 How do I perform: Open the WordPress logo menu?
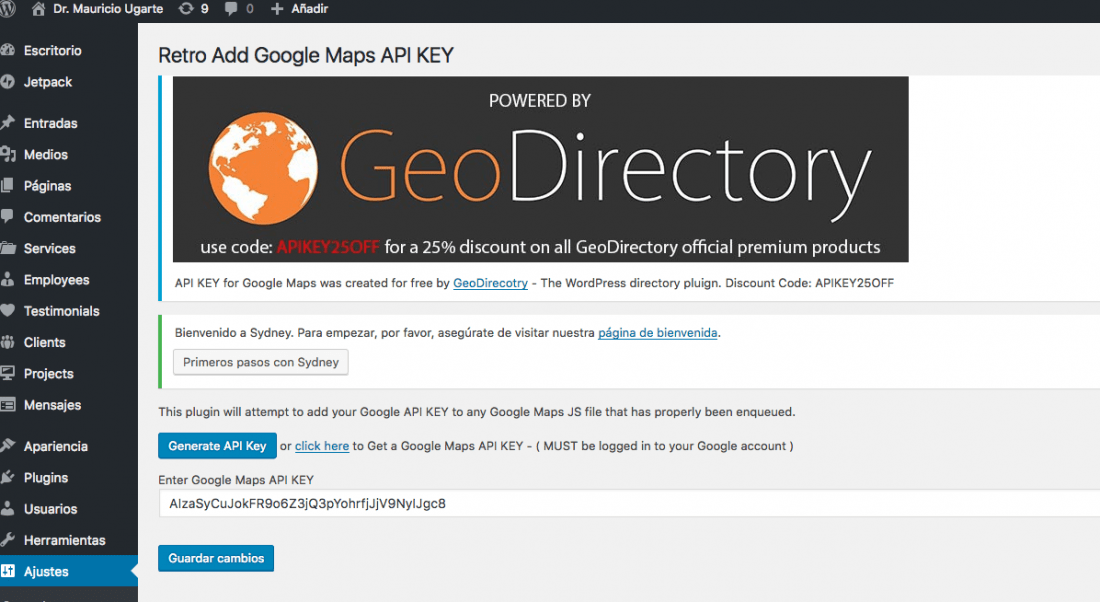click(7, 8)
